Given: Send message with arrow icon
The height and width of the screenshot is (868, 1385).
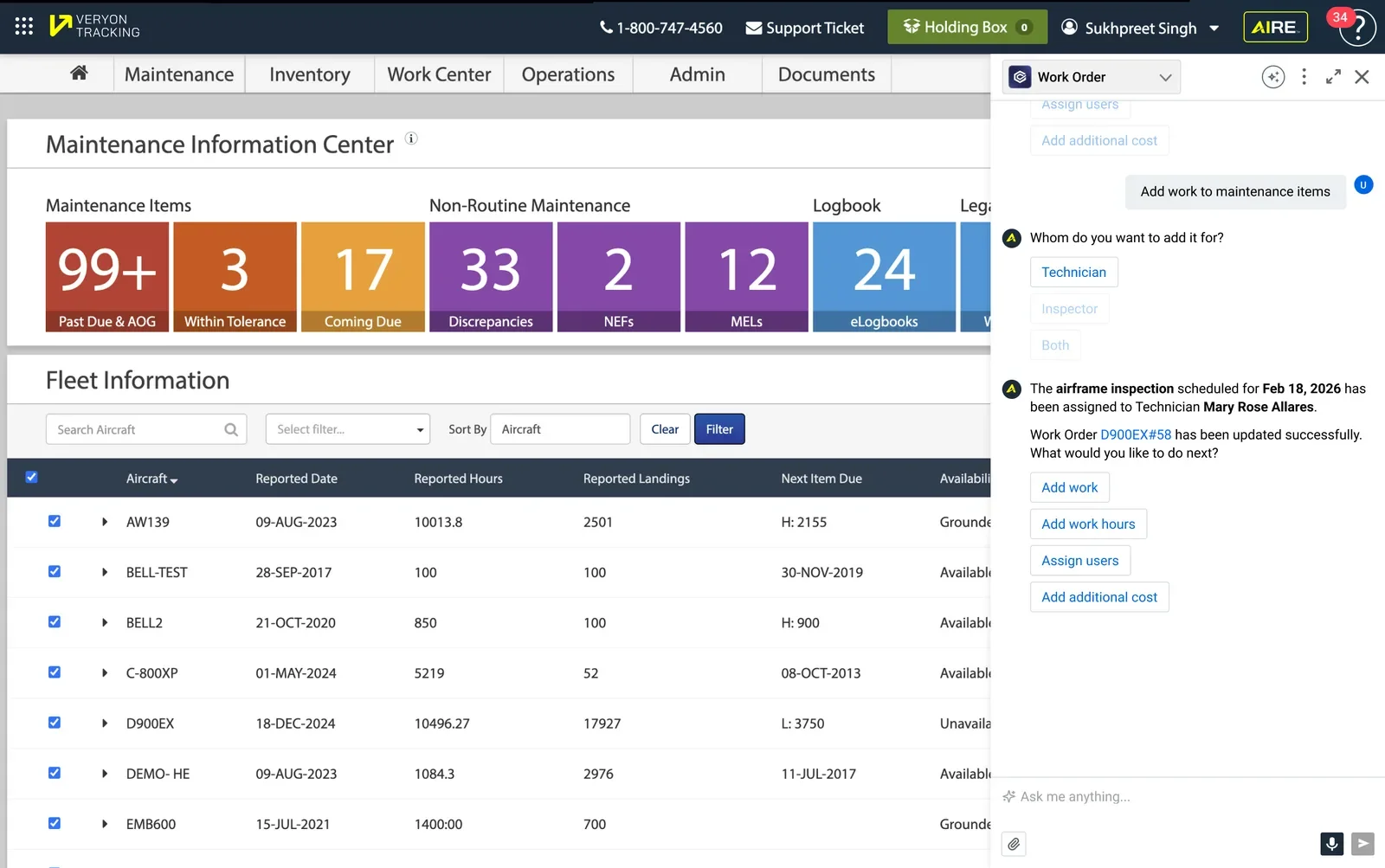Looking at the screenshot, I should pyautogui.click(x=1362, y=843).
